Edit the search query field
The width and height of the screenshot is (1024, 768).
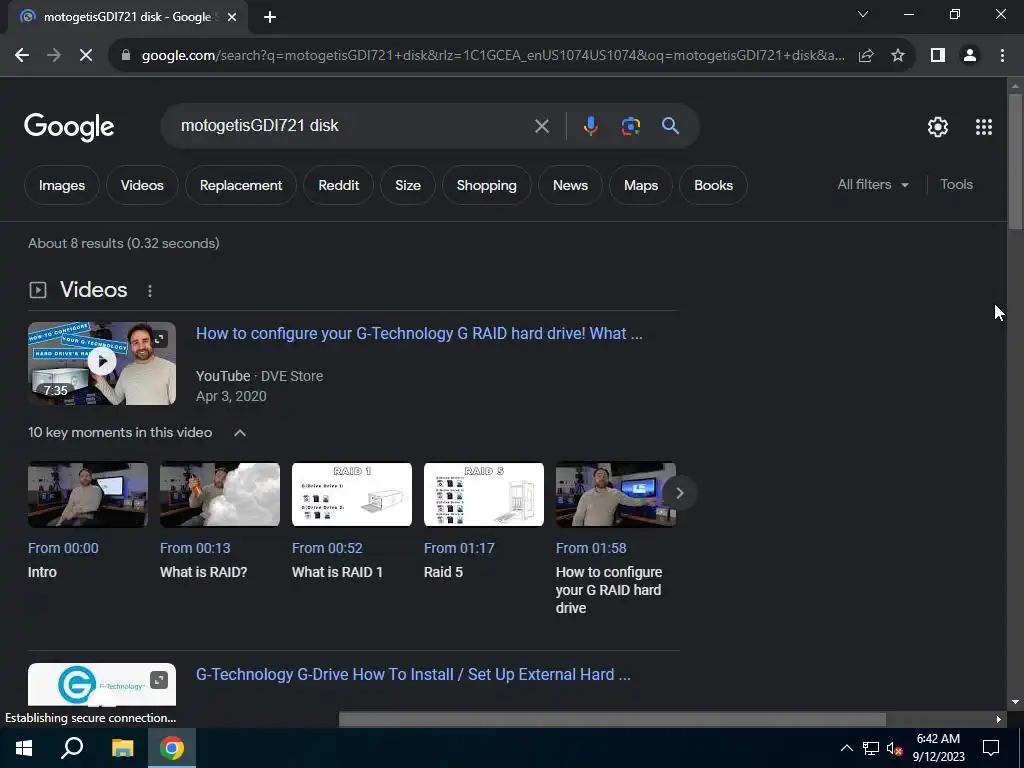click(353, 125)
